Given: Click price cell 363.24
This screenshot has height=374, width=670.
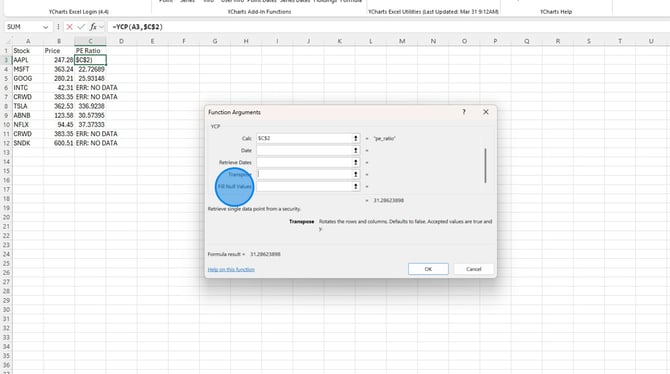Looking at the screenshot, I should 59,69.
